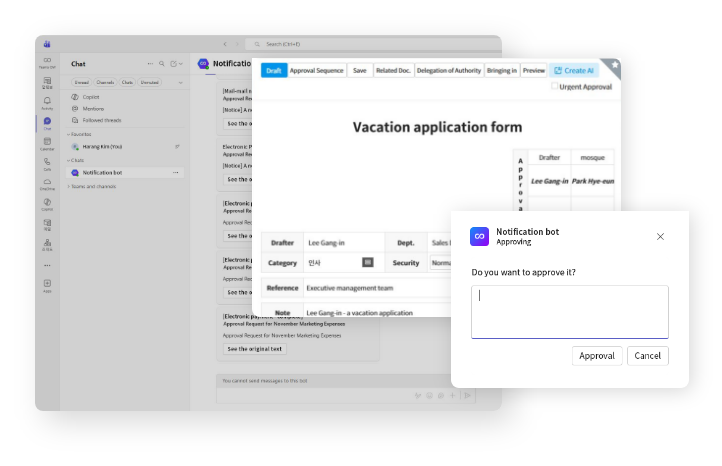The image size is (722, 466).
Task: Open the Security dropdown in form
Action: coord(441,262)
